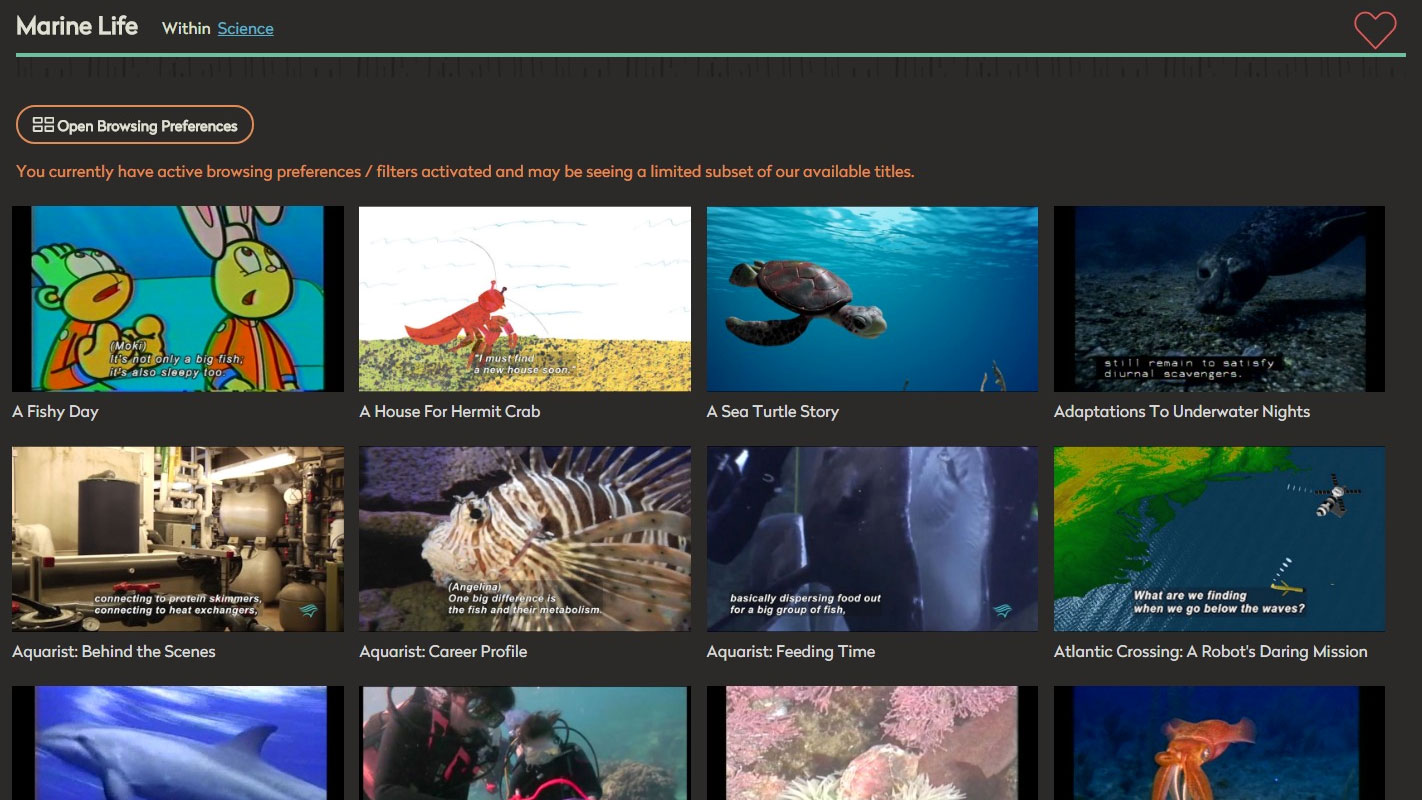
Task: Click title Adaptations To Underwater Nights
Action: click(1182, 412)
